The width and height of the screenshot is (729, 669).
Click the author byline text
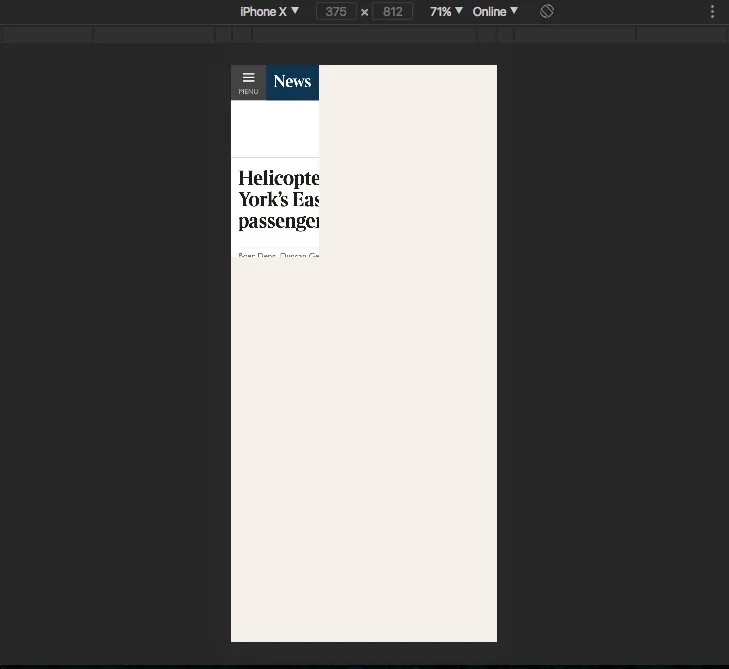278,255
